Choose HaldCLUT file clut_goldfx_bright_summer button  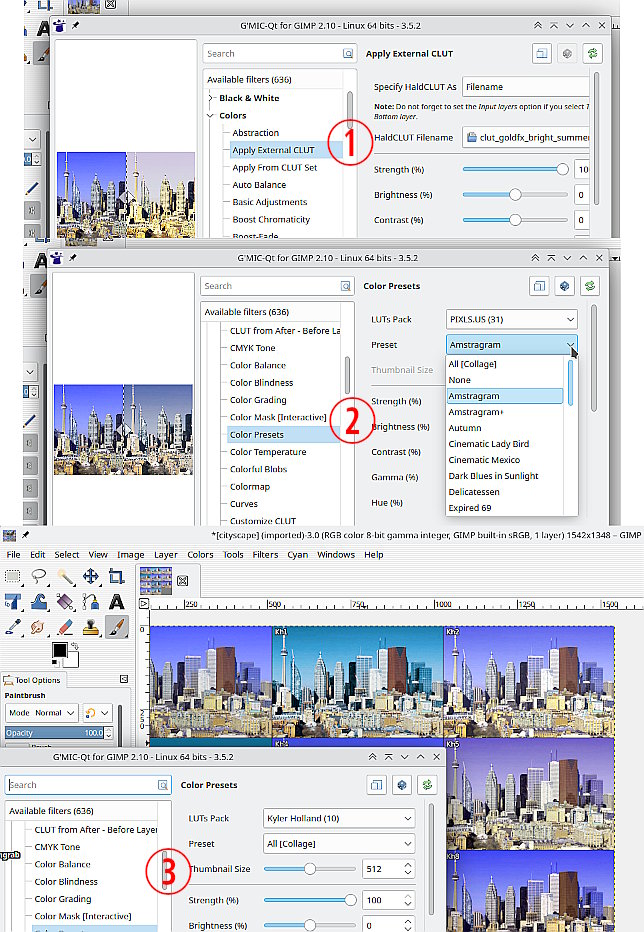click(x=527, y=137)
